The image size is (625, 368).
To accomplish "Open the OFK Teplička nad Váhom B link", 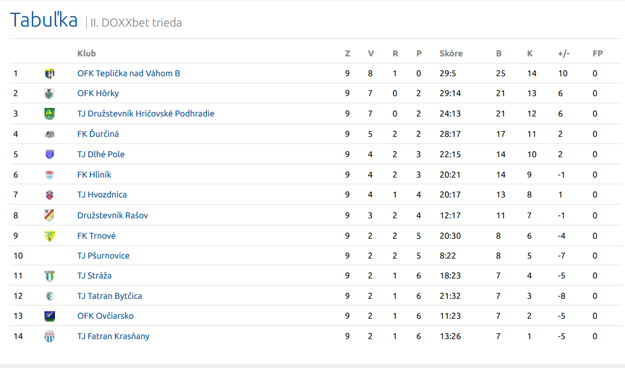I will point(129,73).
